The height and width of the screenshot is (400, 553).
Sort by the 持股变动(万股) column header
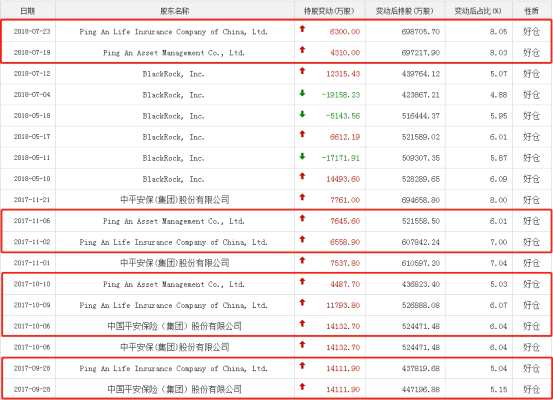[329, 11]
